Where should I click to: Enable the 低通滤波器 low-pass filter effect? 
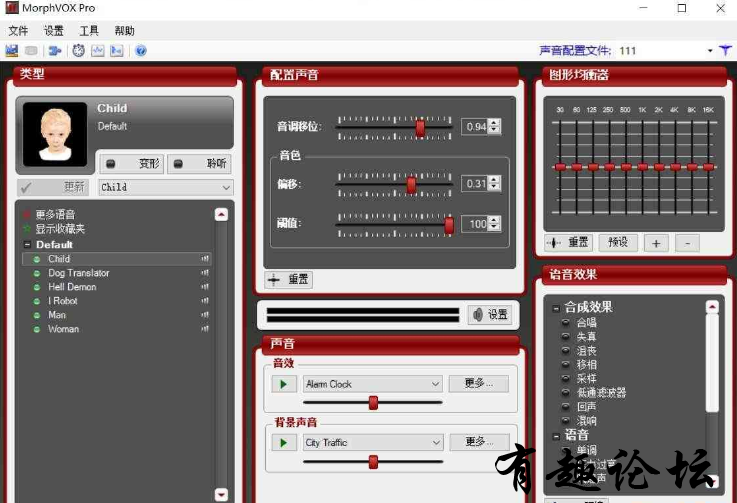coord(566,393)
